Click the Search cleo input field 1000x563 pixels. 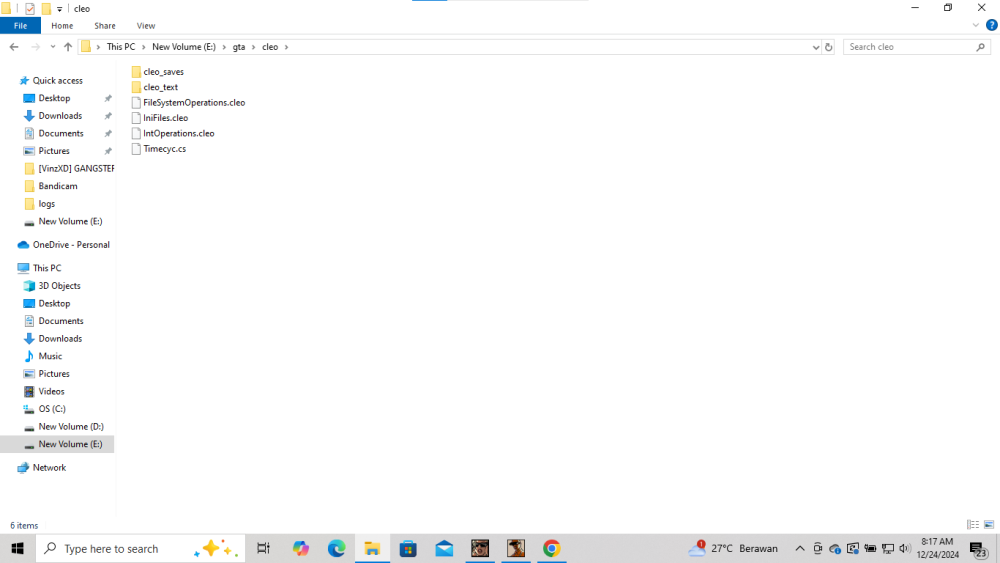tap(911, 47)
